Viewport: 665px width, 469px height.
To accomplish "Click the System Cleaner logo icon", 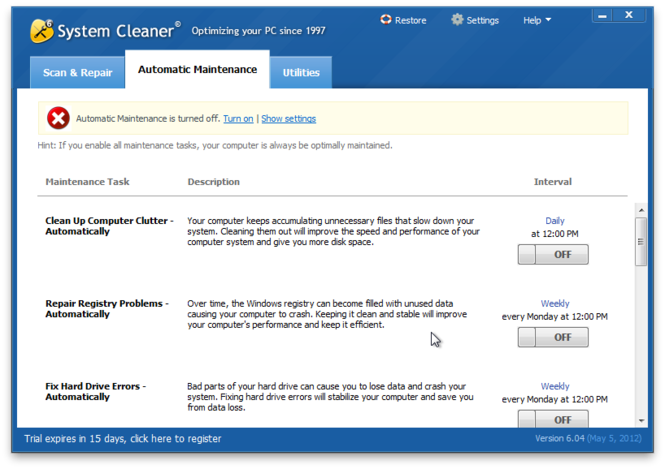I will pyautogui.click(x=42, y=31).
